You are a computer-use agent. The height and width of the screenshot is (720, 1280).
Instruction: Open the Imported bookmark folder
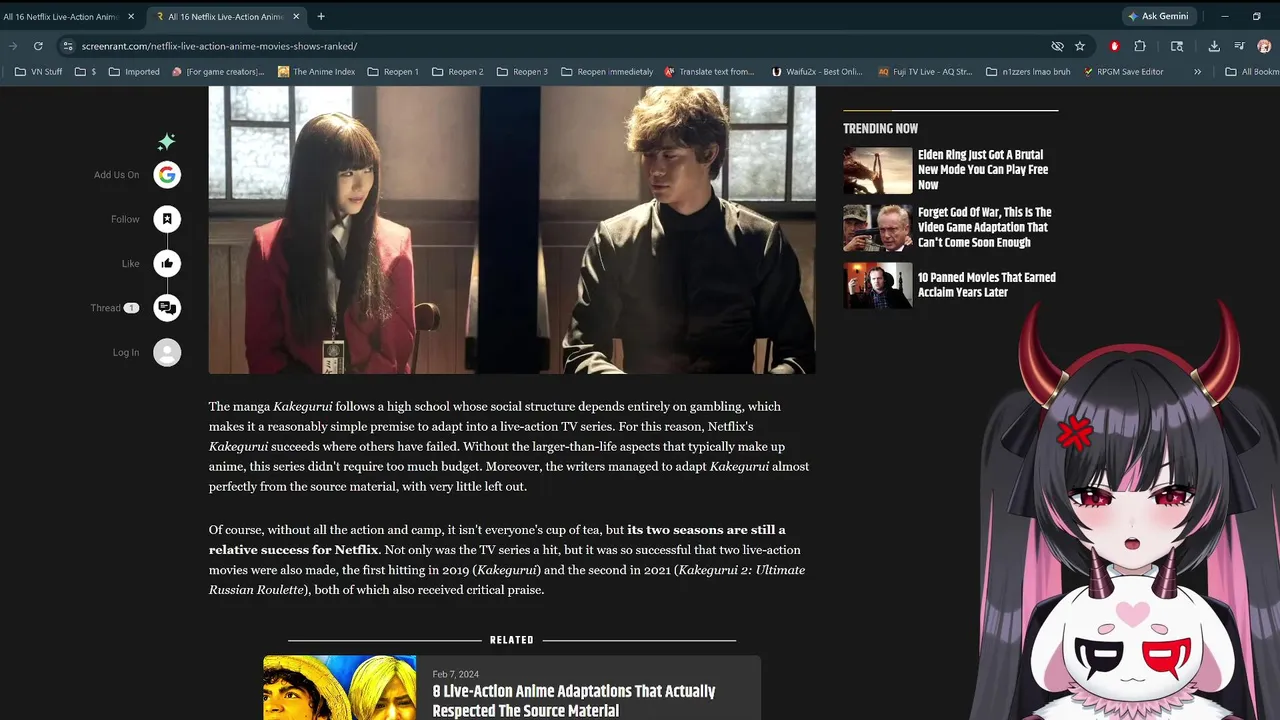pos(134,72)
